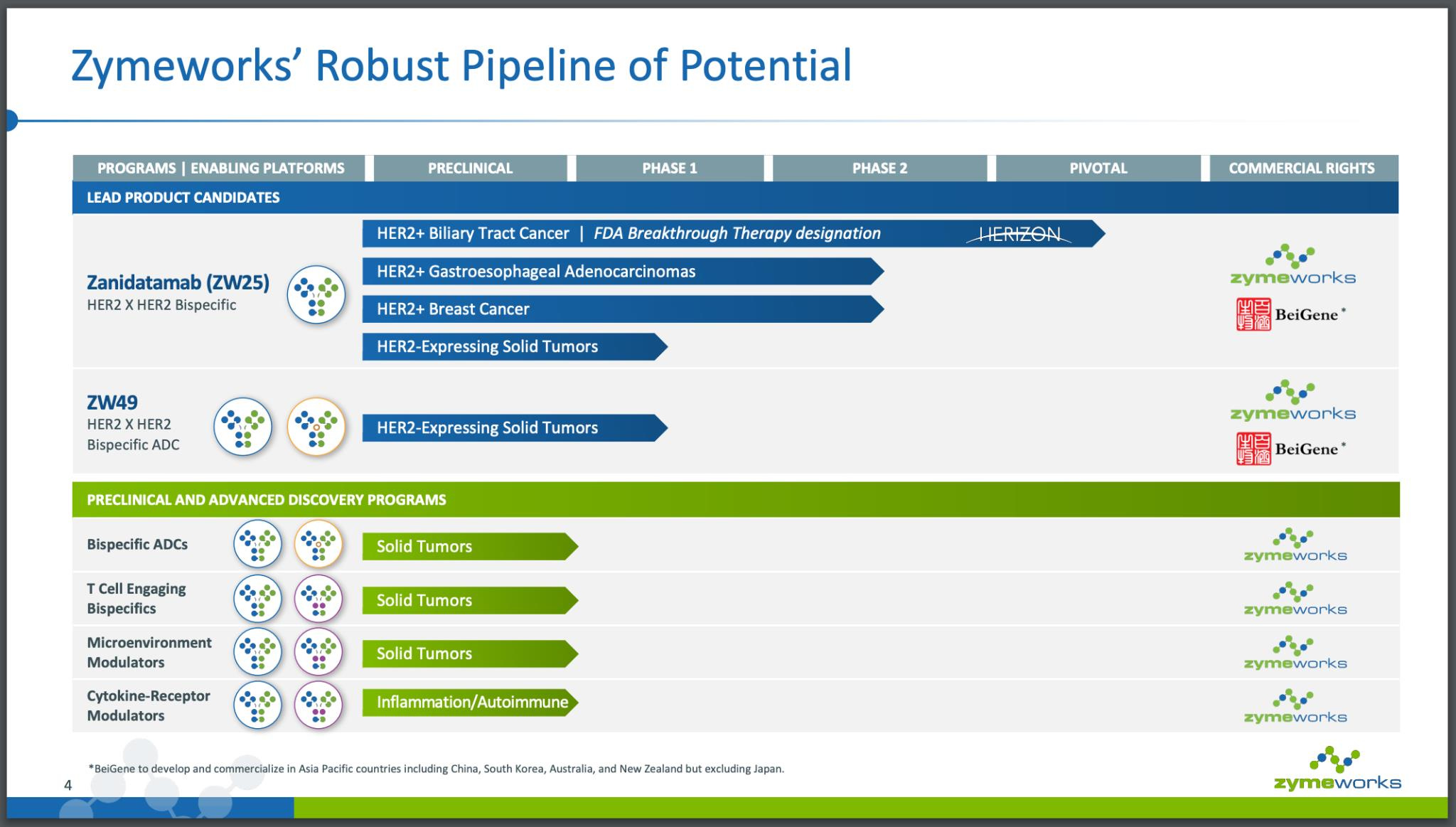The image size is (1456, 827).
Task: Click the slide title Zymeworks' Robust Pipeline
Action: (x=461, y=65)
